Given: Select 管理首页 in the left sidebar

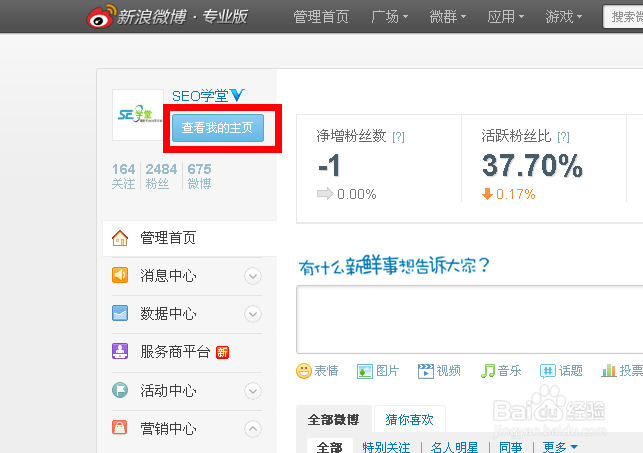Looking at the screenshot, I should pos(189,238).
